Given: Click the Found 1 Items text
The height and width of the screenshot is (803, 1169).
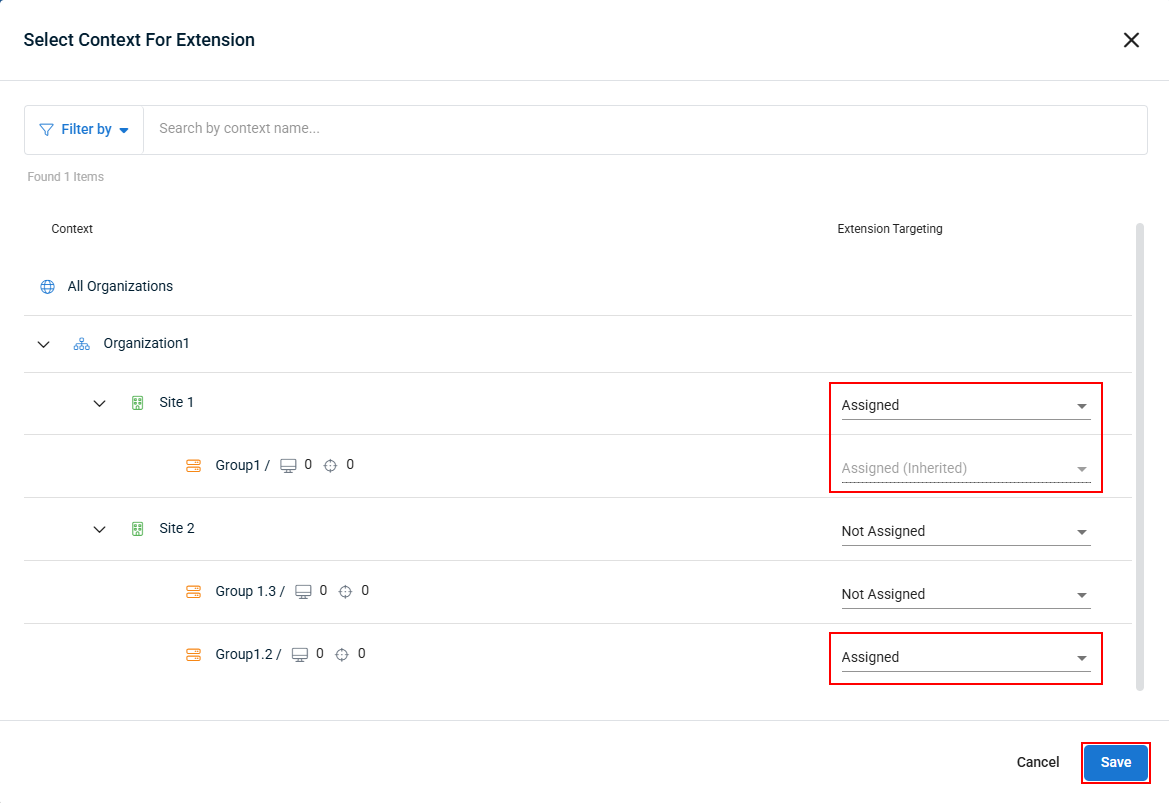Looking at the screenshot, I should (66, 177).
